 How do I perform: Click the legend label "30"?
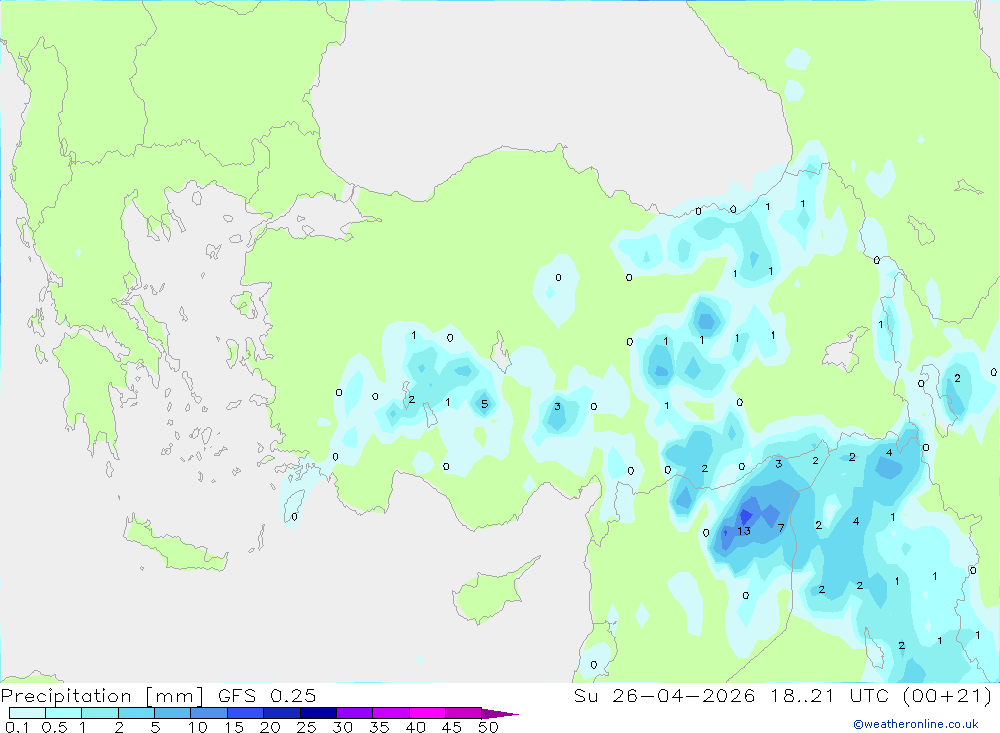(x=342, y=727)
